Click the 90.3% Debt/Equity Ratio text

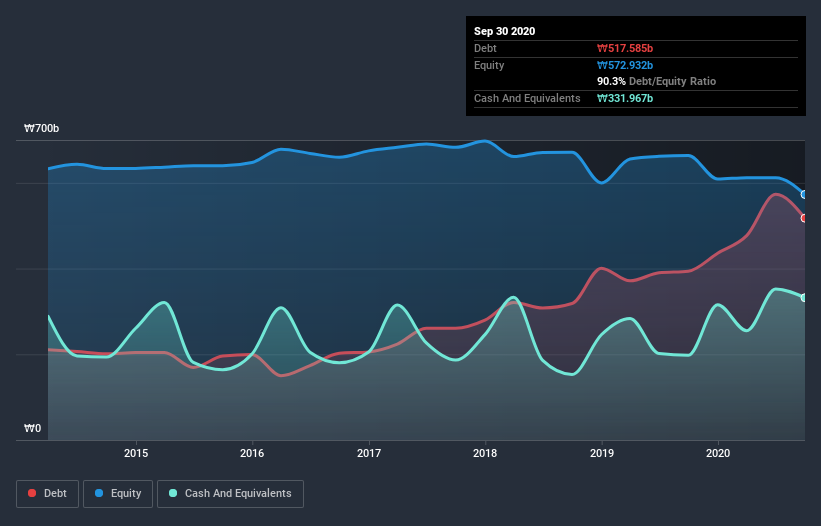coord(657,82)
